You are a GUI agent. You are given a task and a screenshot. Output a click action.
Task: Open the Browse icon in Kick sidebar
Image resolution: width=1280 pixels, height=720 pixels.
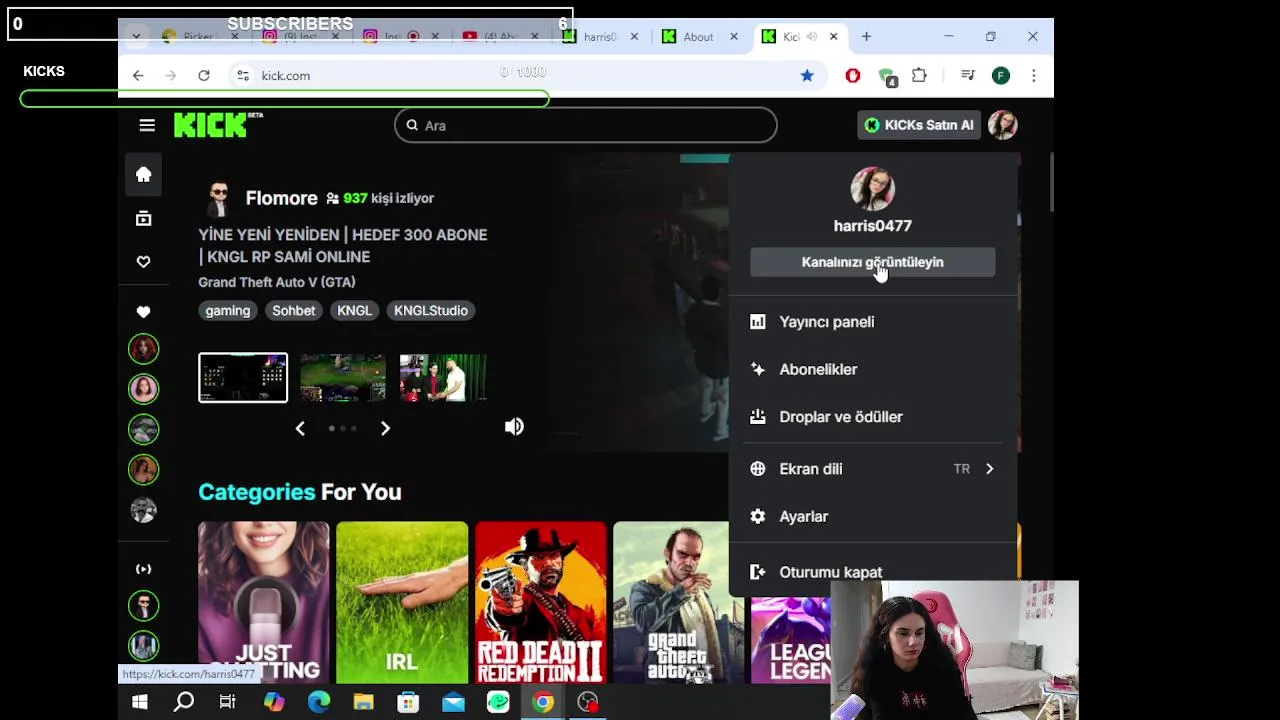pyautogui.click(x=143, y=218)
